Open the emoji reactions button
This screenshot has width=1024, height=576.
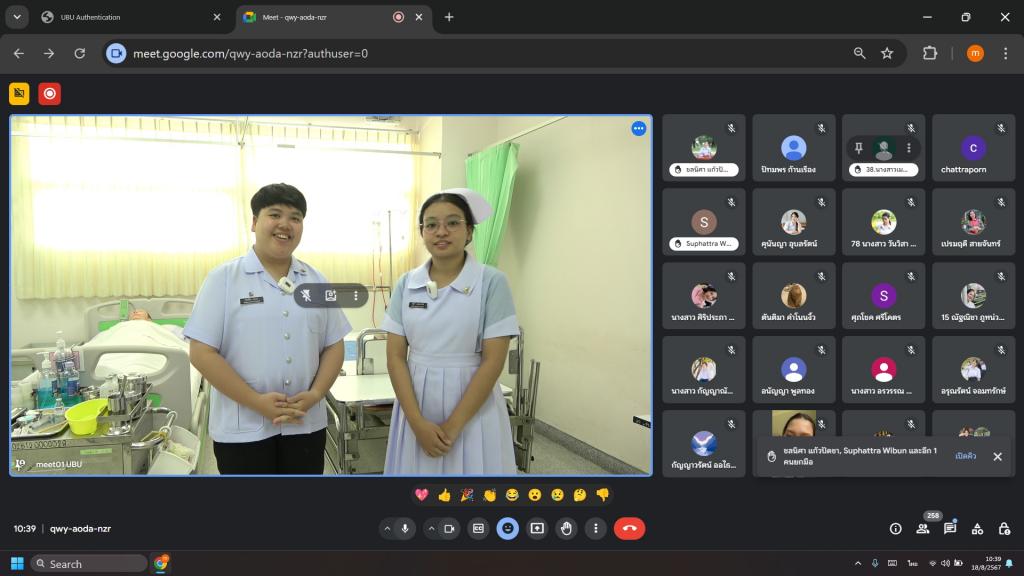click(x=508, y=528)
